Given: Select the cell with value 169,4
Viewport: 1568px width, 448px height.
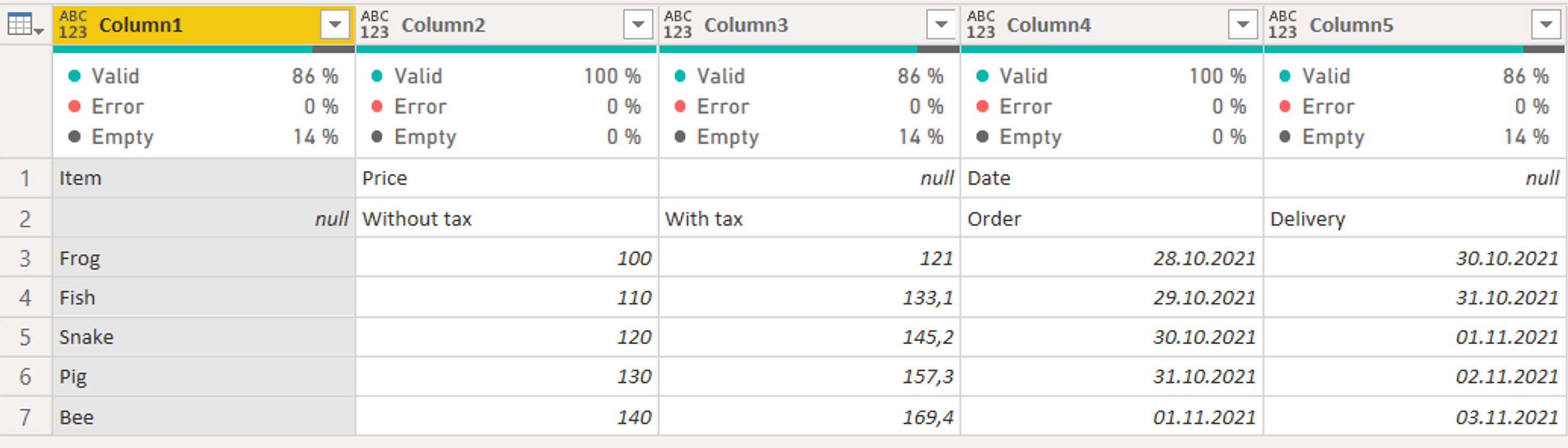Looking at the screenshot, I should point(810,417).
